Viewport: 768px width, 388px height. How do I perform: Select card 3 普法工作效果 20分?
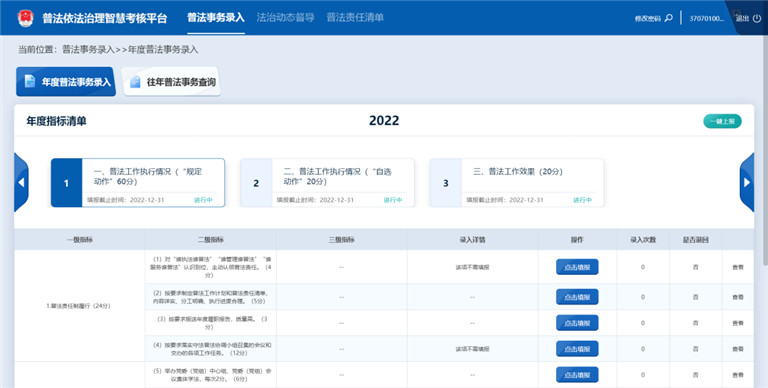[x=517, y=183]
